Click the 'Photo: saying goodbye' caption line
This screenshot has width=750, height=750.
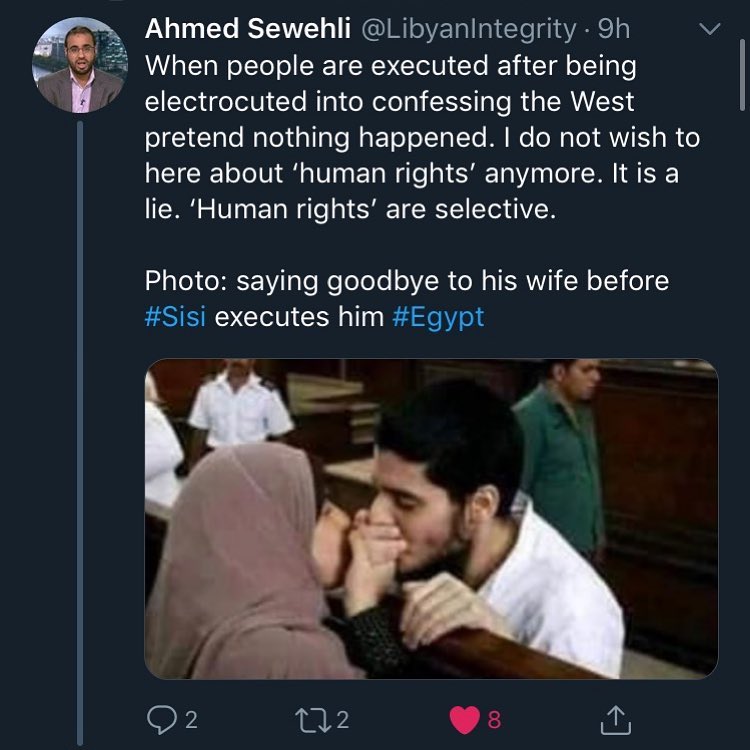point(407,281)
